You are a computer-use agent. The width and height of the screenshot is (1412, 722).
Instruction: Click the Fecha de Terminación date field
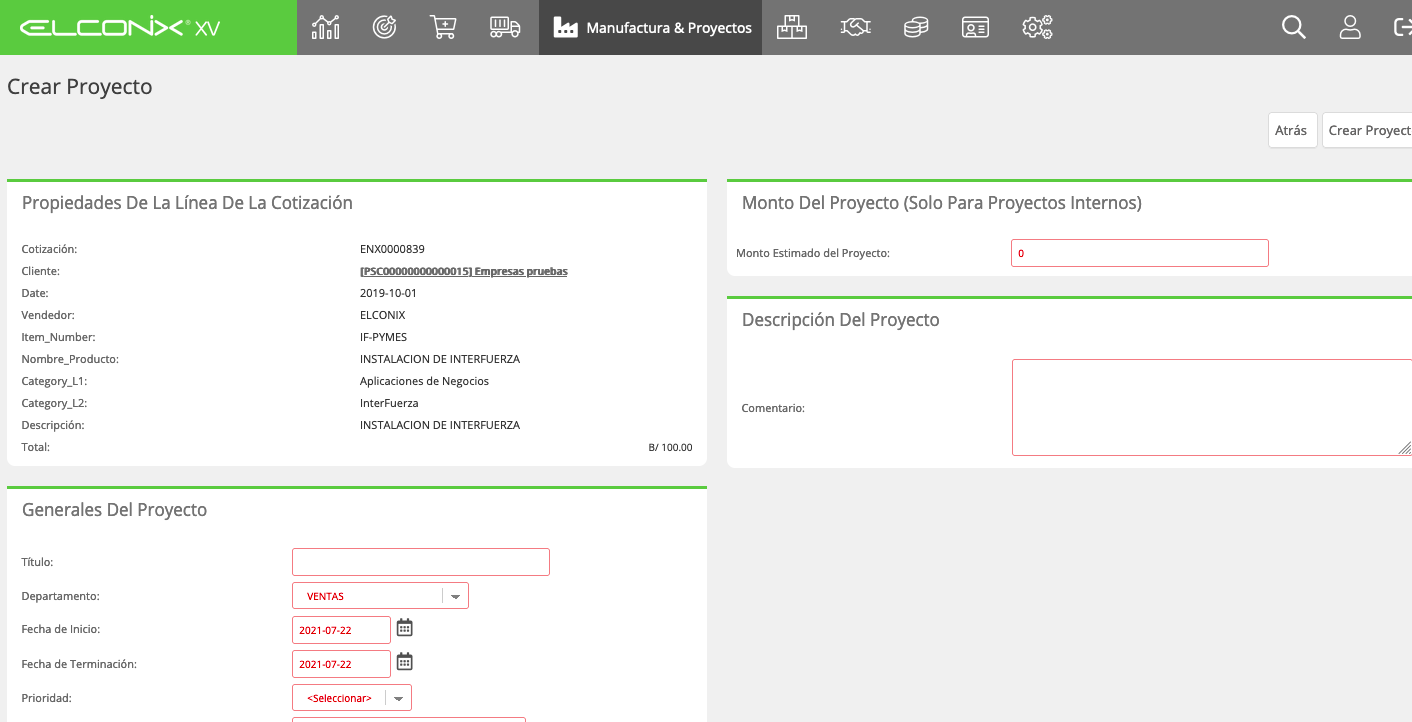(341, 664)
